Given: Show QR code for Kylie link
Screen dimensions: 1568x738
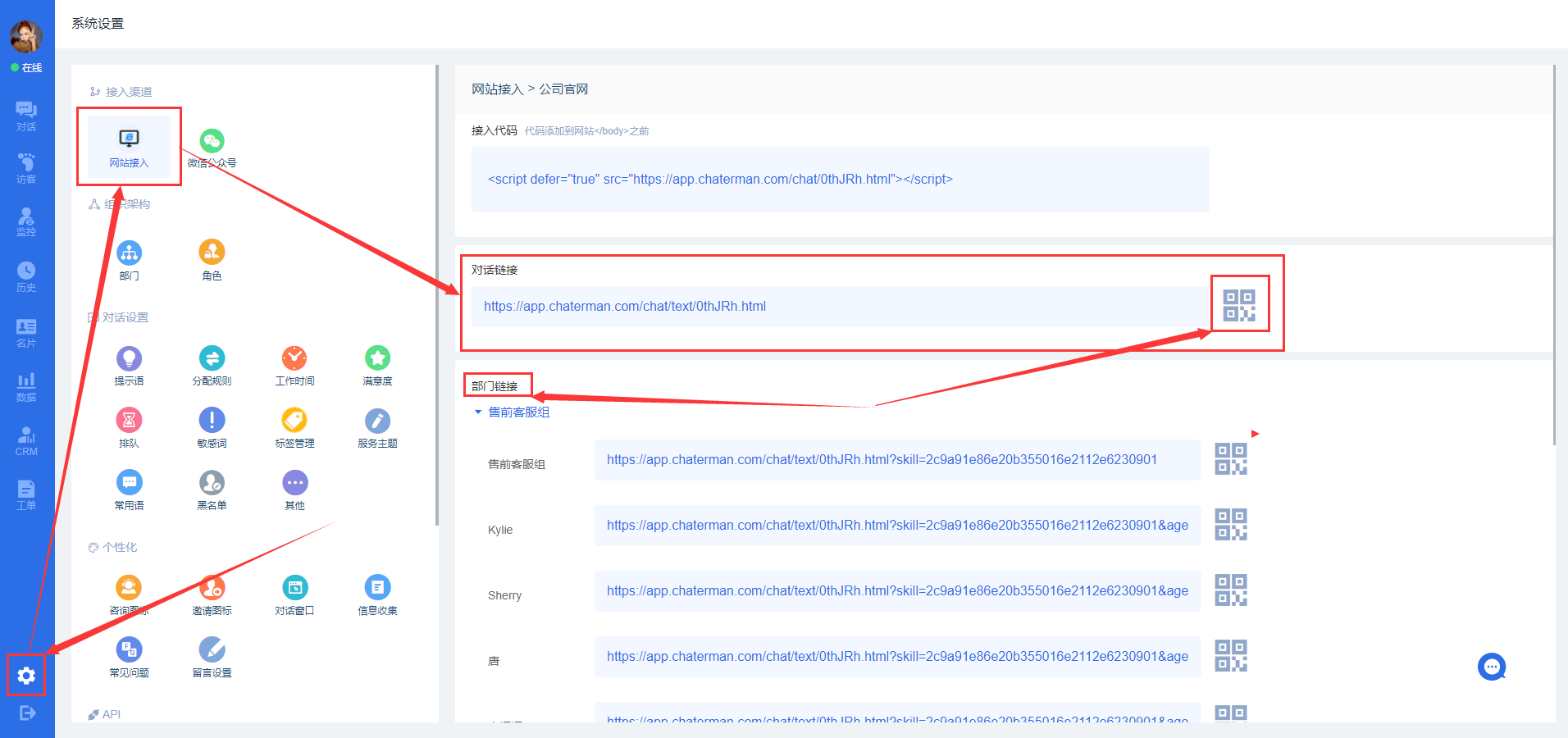Looking at the screenshot, I should click(1231, 524).
